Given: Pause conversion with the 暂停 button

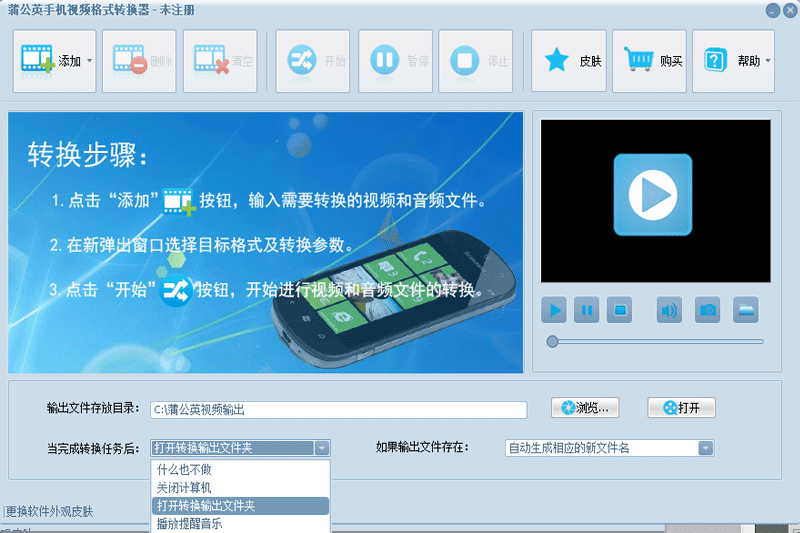Looking at the screenshot, I should (395, 61).
